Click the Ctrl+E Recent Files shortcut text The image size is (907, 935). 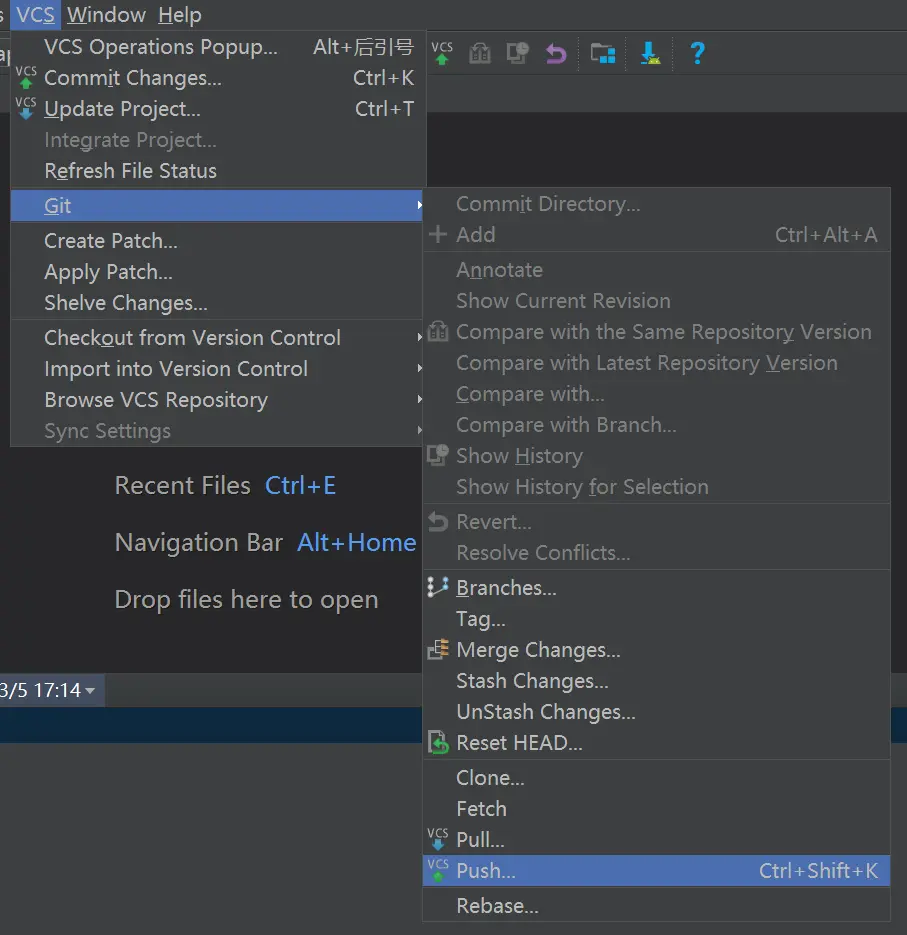[301, 485]
